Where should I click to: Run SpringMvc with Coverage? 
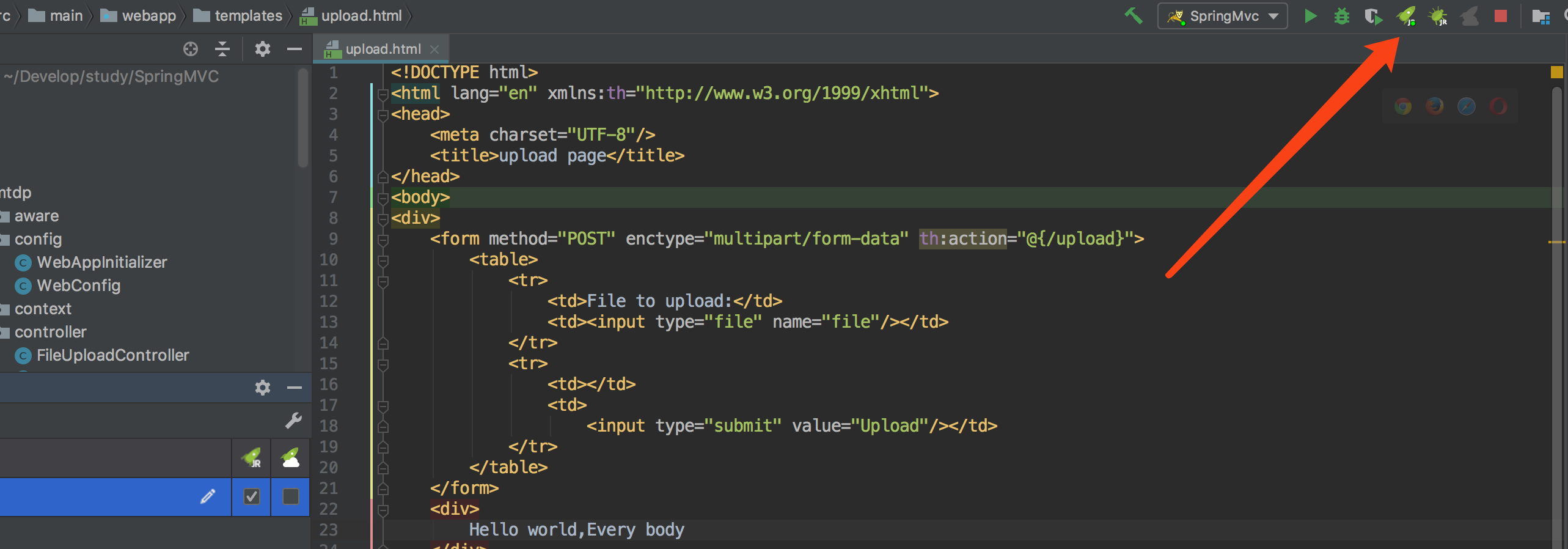click(x=1373, y=17)
